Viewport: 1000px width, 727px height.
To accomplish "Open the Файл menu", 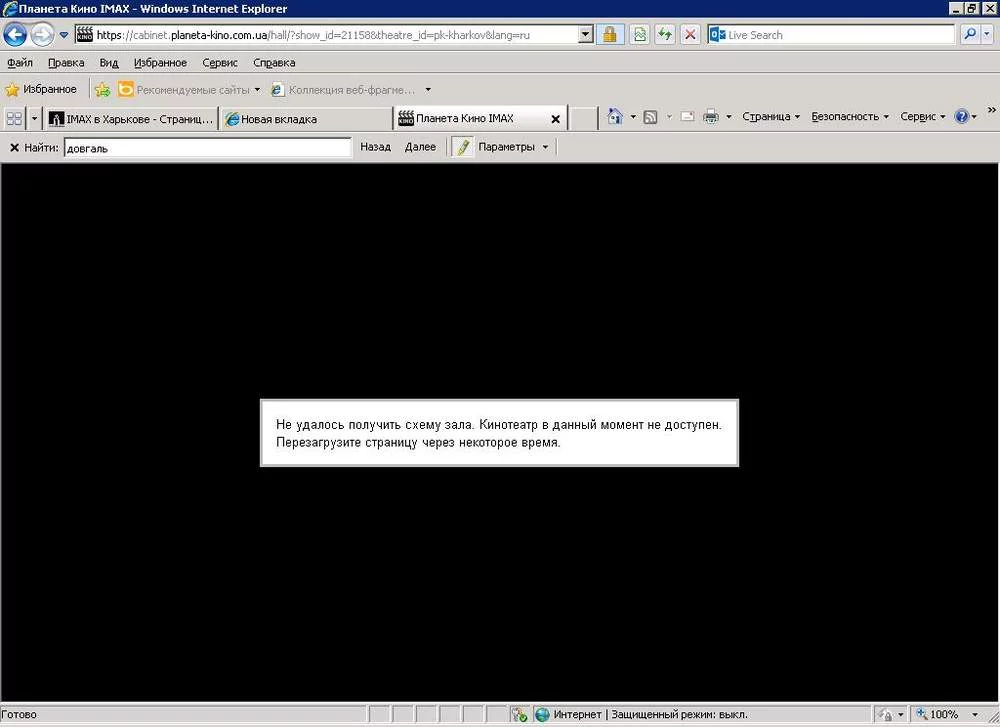I will (x=20, y=62).
